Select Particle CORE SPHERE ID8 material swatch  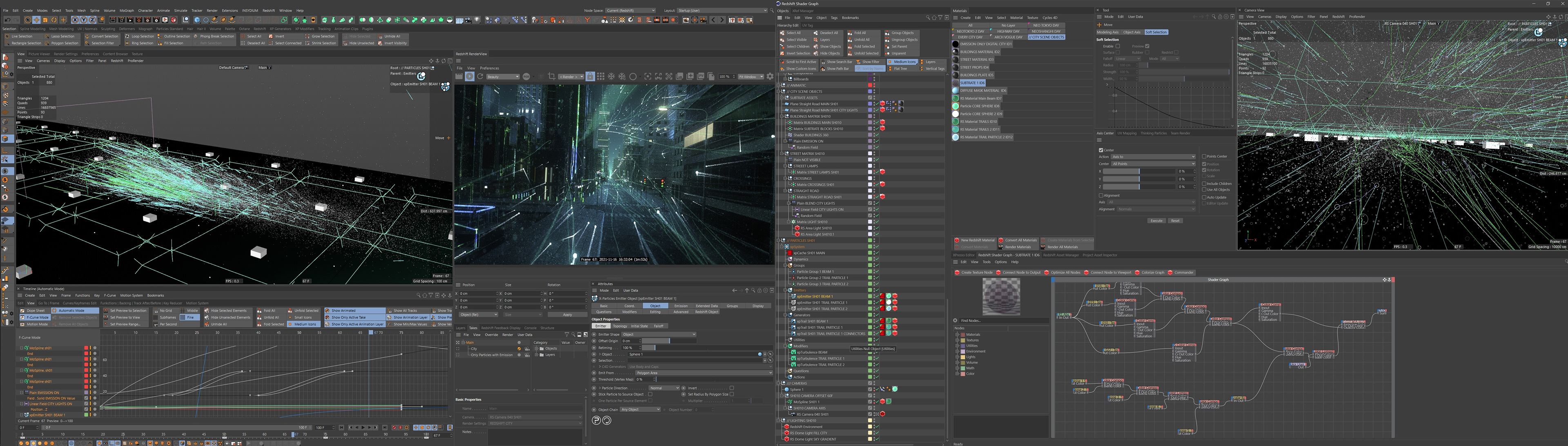(x=955, y=106)
